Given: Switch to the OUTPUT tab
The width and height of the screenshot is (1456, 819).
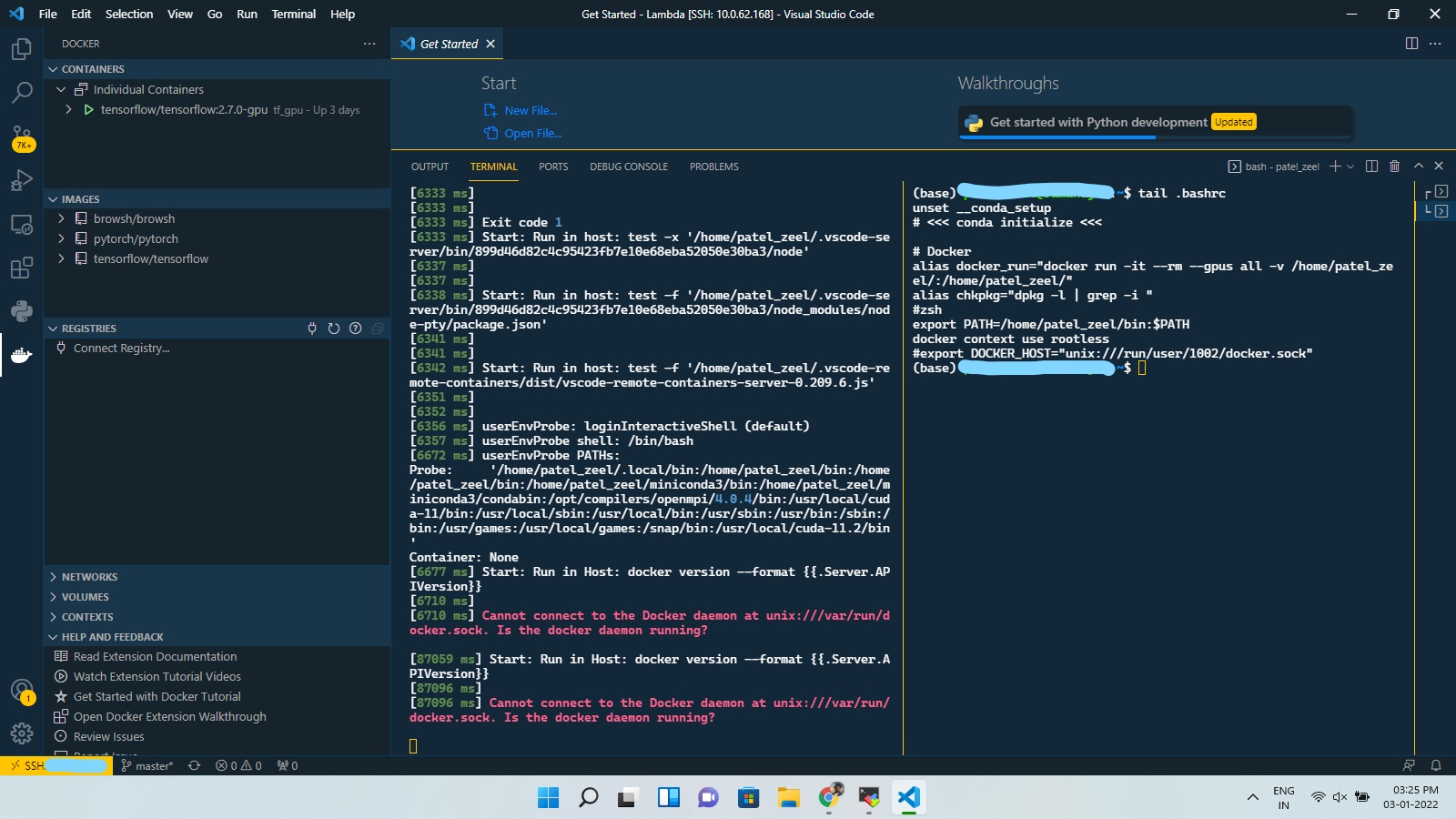Looking at the screenshot, I should click(x=430, y=166).
